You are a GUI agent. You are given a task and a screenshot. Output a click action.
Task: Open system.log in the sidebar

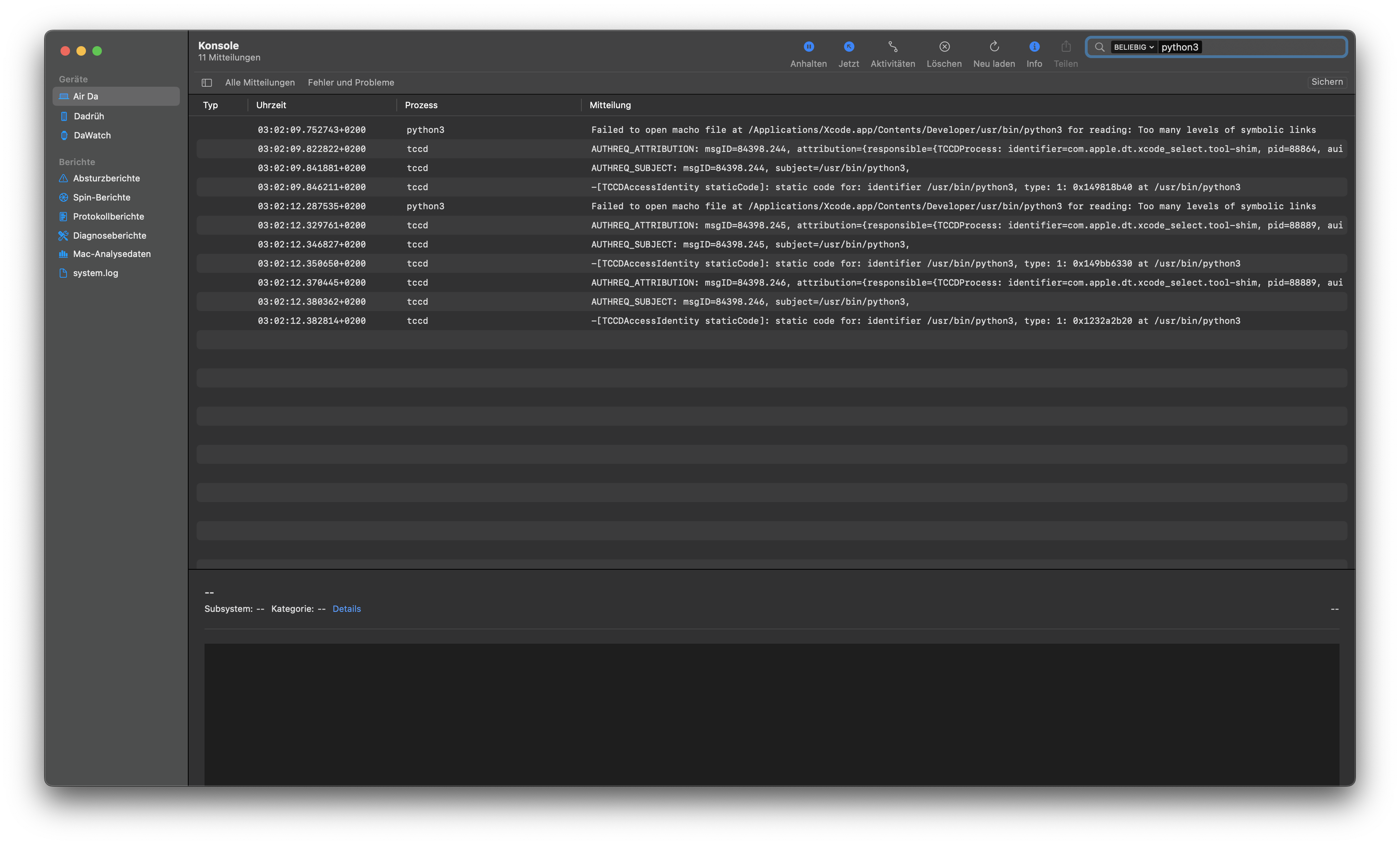[96, 273]
